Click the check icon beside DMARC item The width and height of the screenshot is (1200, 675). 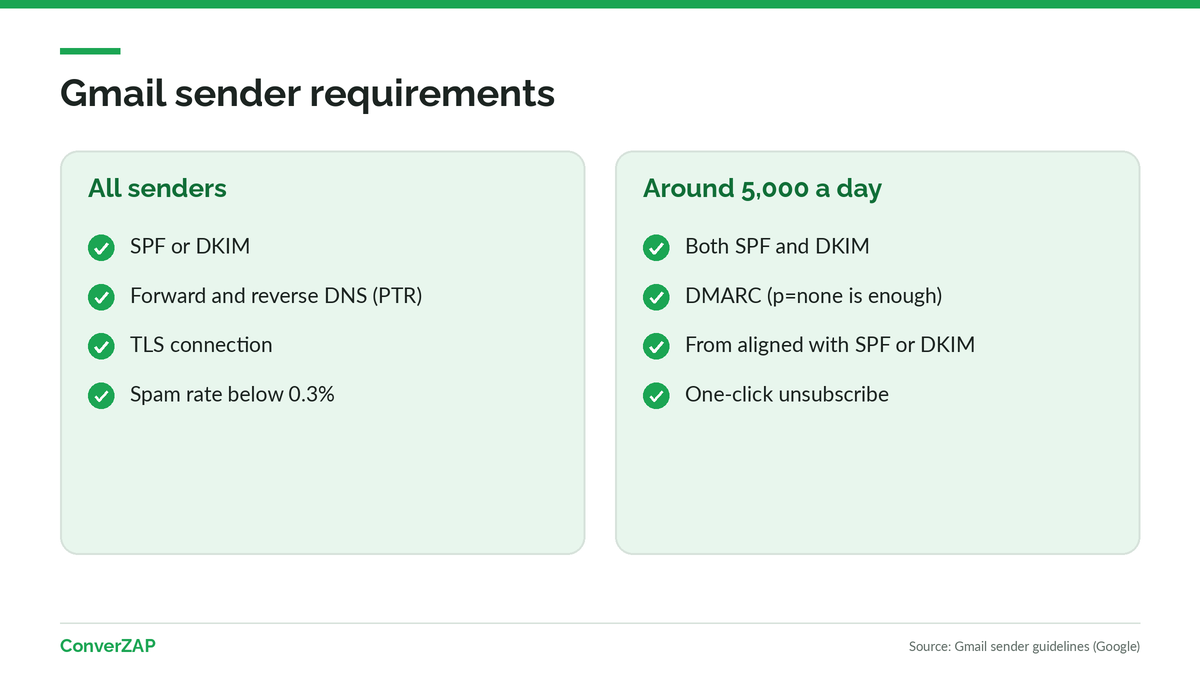(x=656, y=297)
